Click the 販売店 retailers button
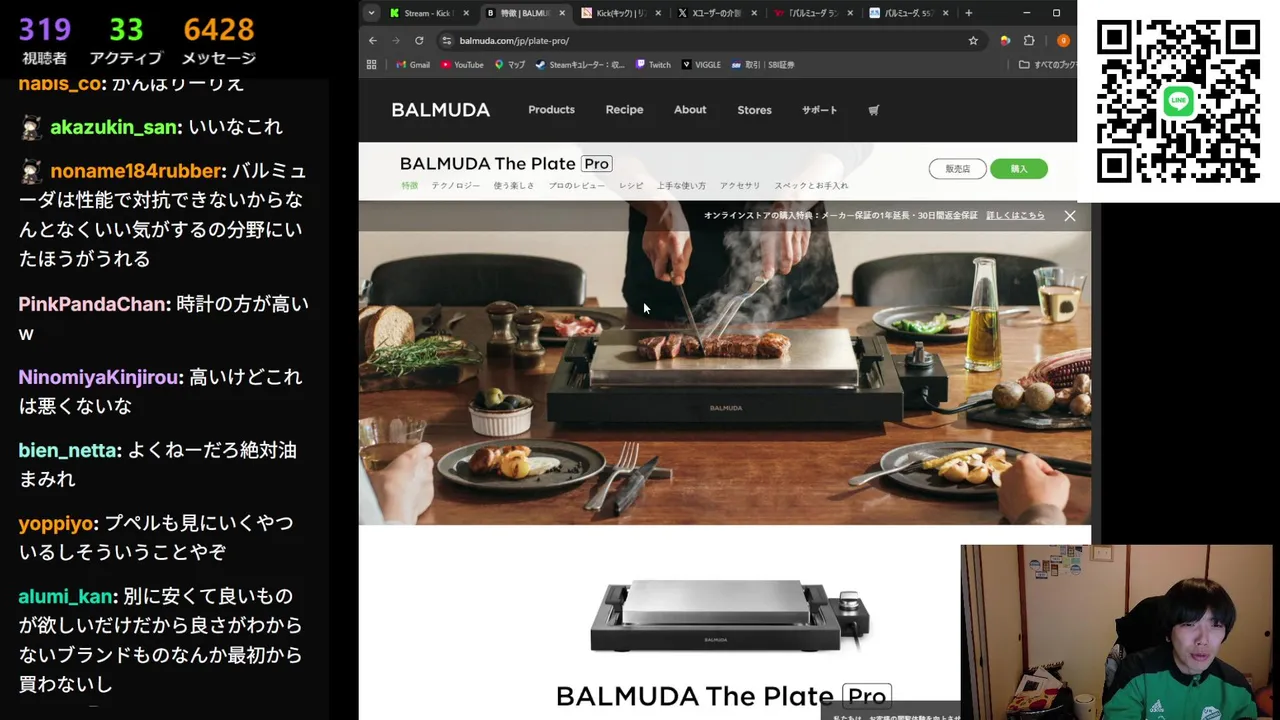 coord(957,169)
